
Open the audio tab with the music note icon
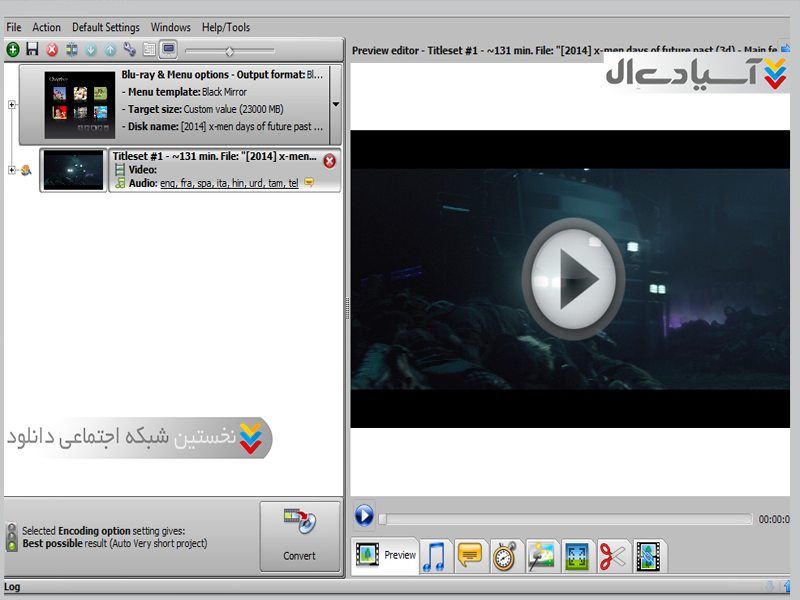[x=434, y=556]
